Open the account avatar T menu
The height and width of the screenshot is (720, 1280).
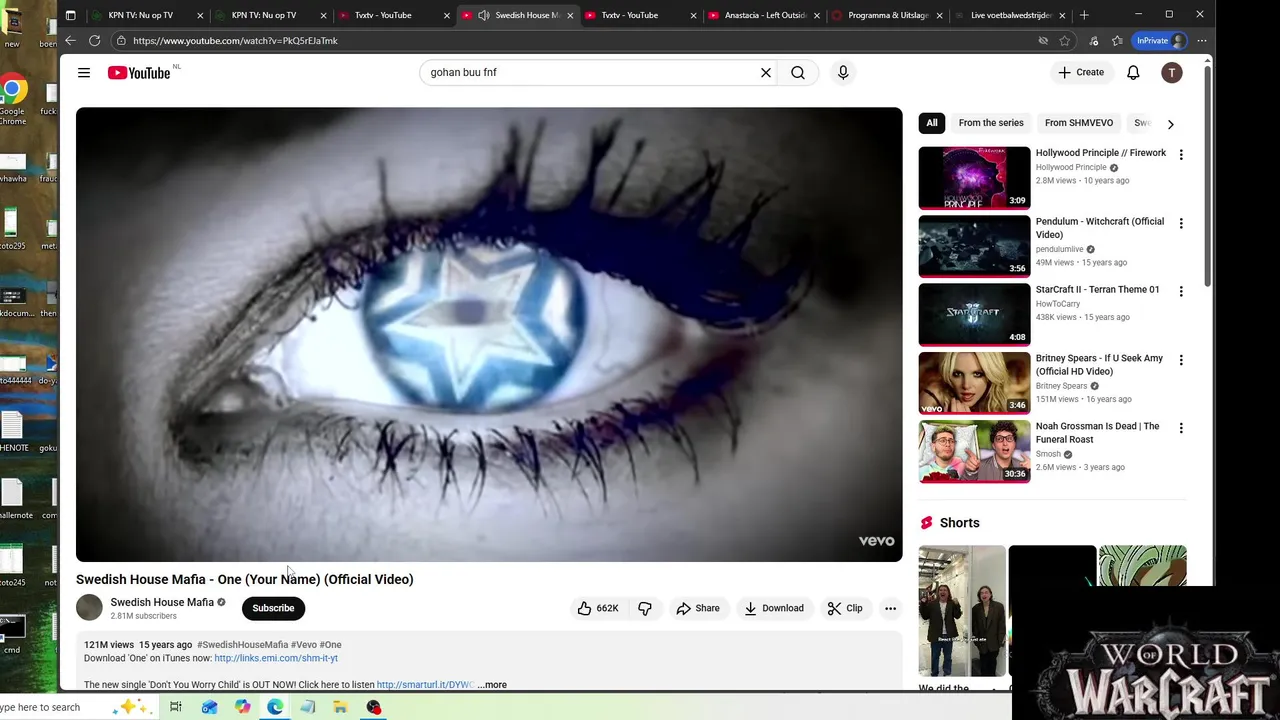(1172, 72)
